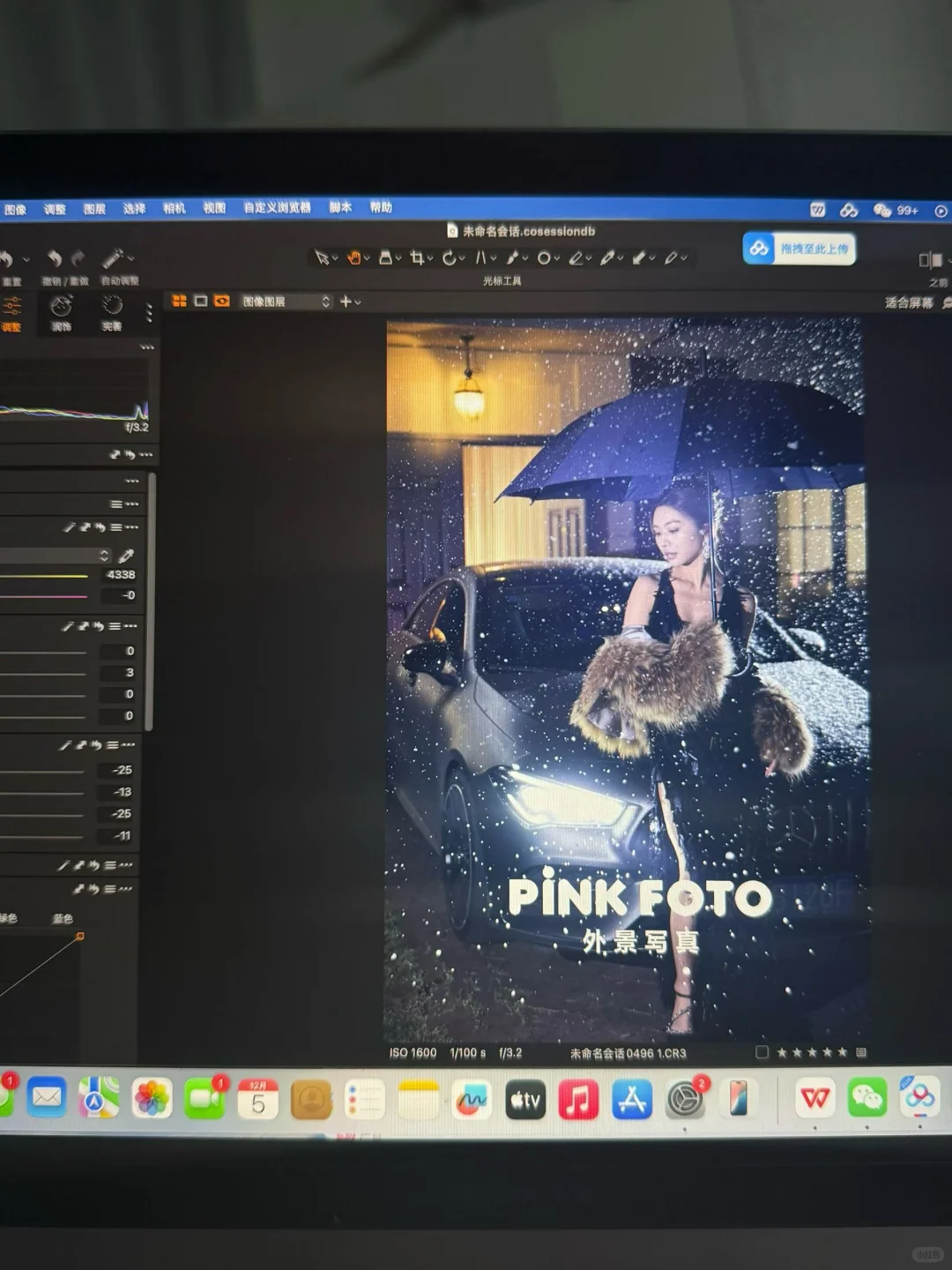Open the 图像图层 layer dropdown
Image resolution: width=952 pixels, height=1270 pixels.
tap(286, 302)
